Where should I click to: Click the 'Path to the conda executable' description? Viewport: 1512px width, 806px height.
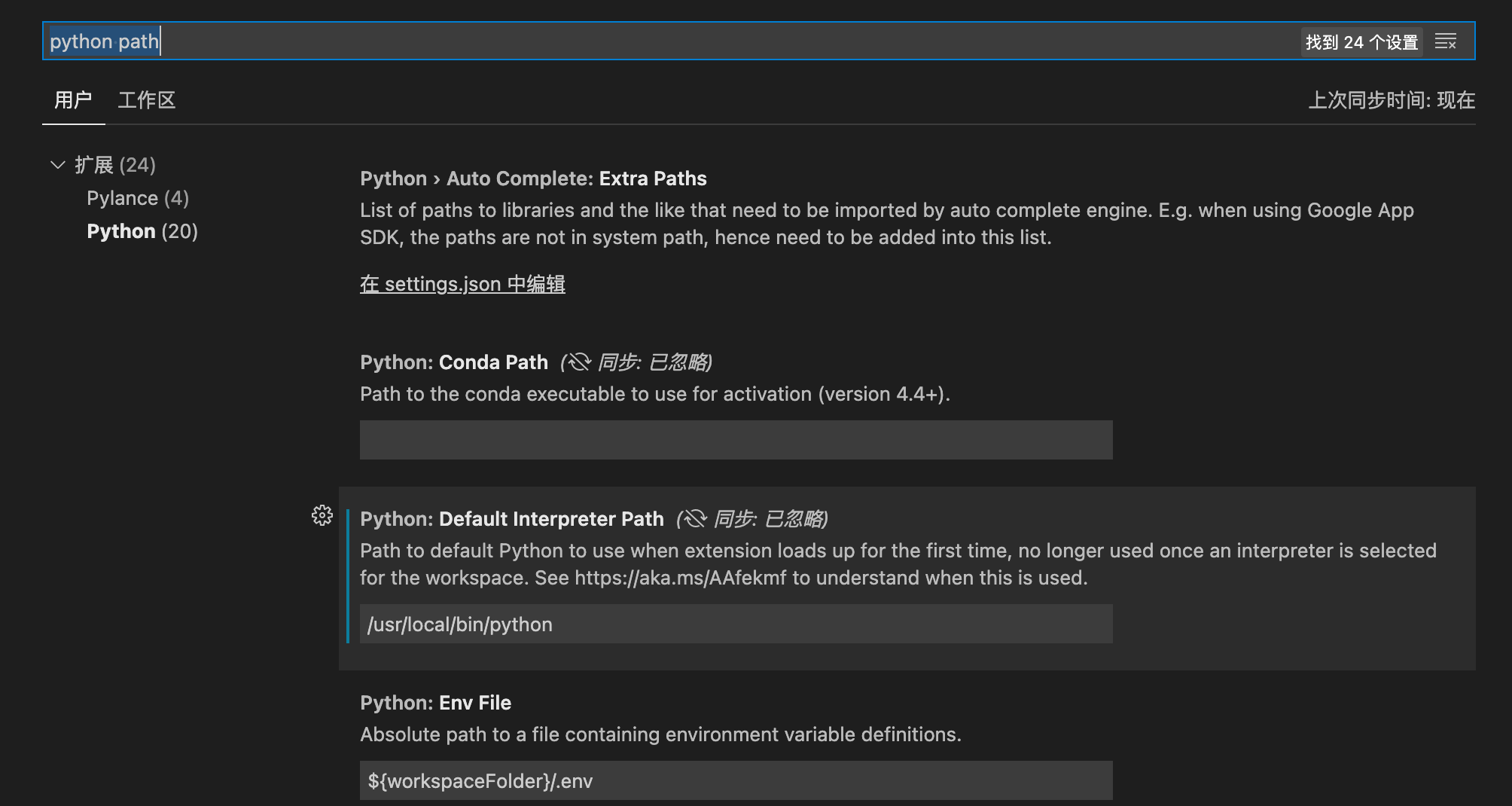tap(655, 394)
